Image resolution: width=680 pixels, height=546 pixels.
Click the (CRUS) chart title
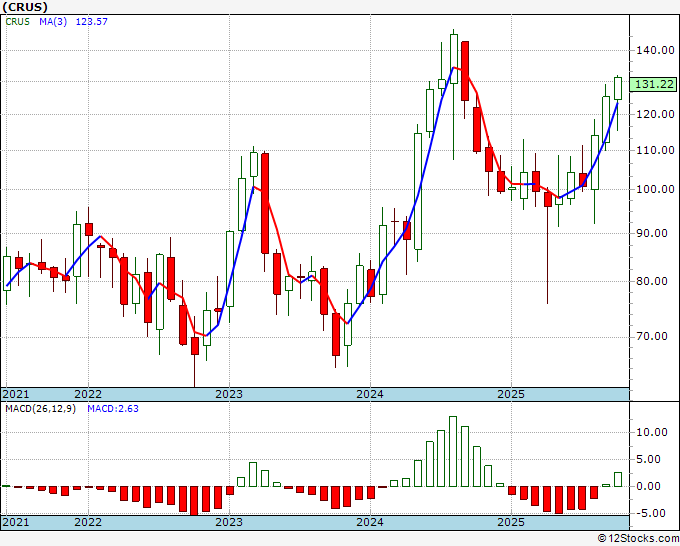25,7
